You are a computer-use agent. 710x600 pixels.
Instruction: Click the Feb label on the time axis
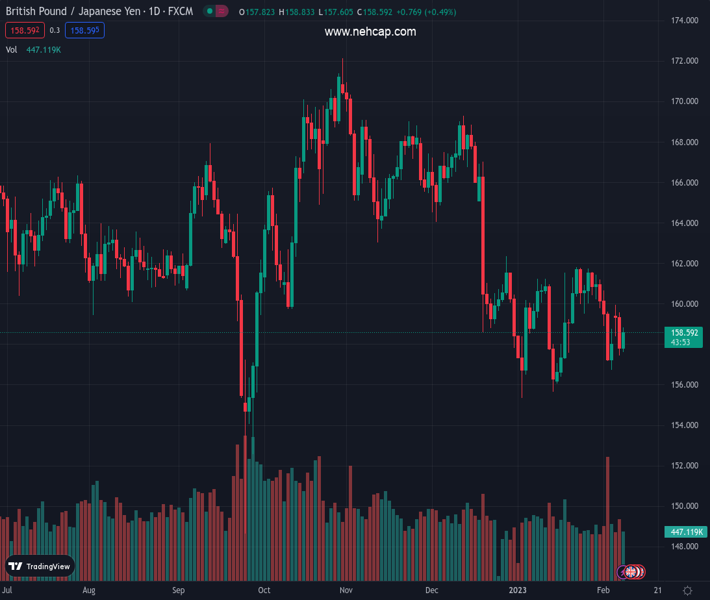tap(603, 591)
